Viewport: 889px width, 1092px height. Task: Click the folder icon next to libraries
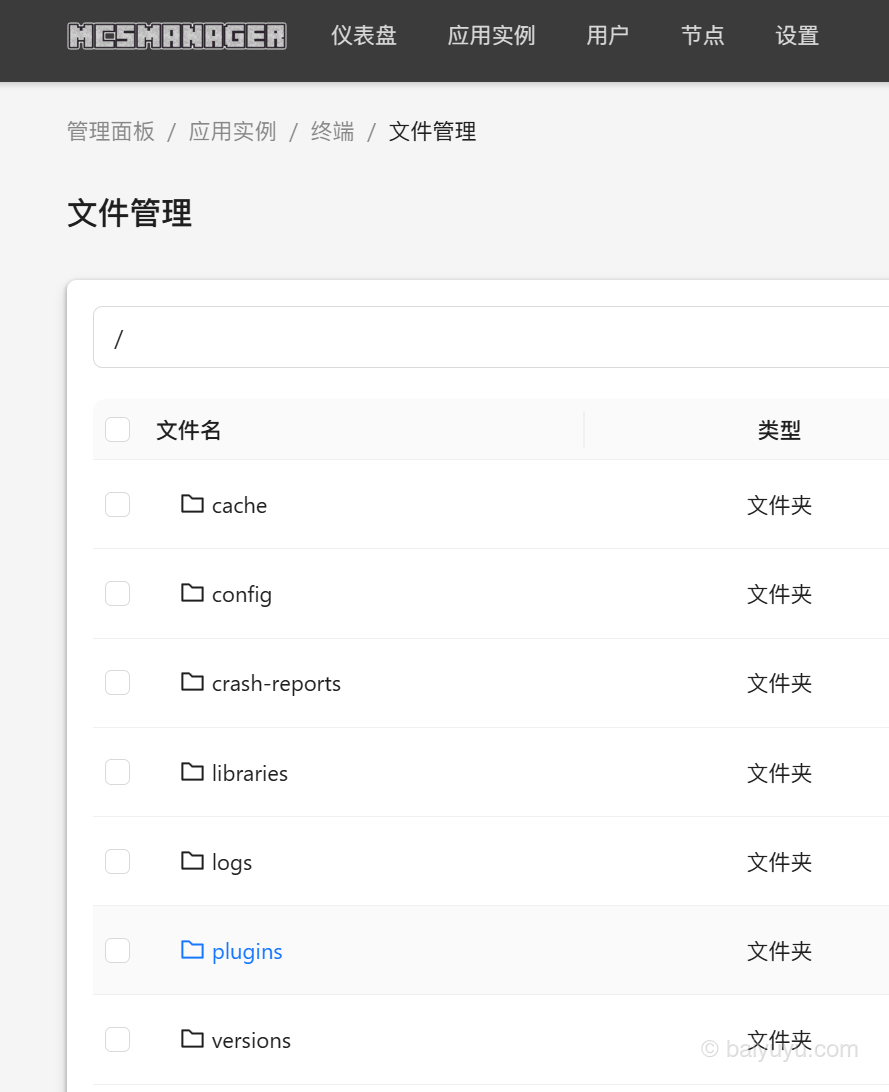[191, 772]
